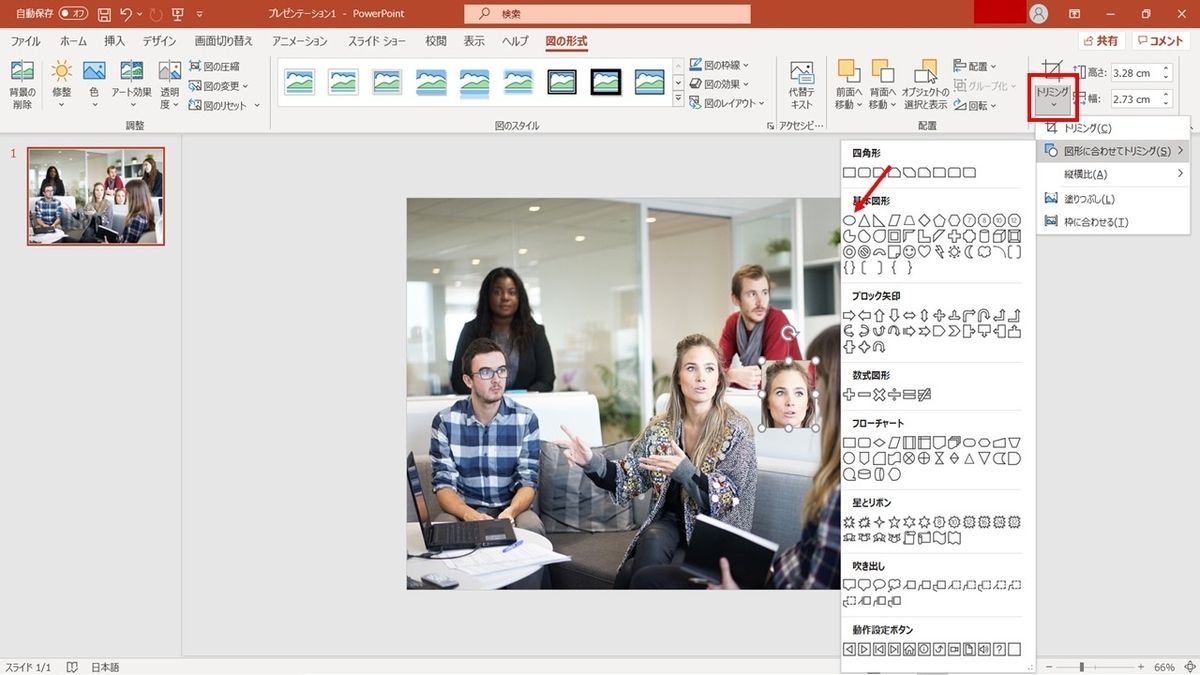This screenshot has height=675, width=1200.
Task: Switch to ホーム tab
Action: (73, 41)
